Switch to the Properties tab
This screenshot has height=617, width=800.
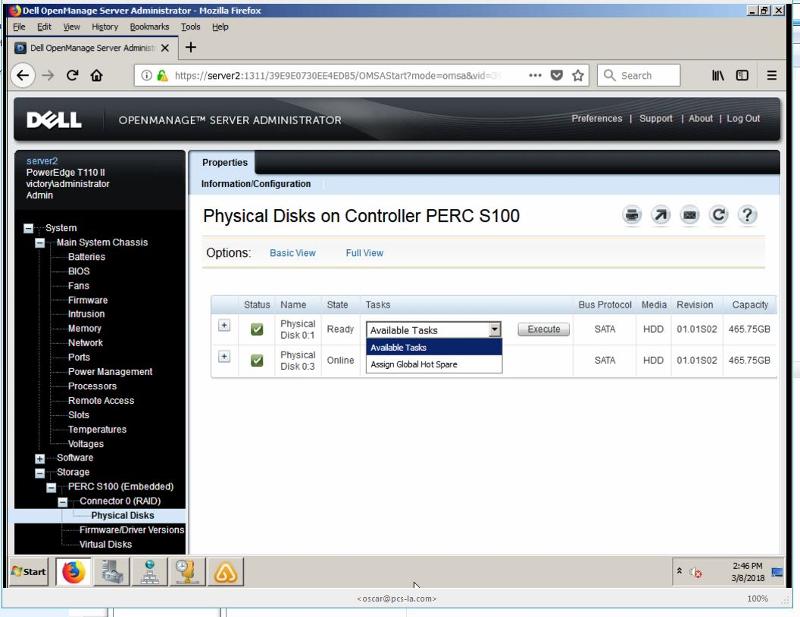click(224, 162)
